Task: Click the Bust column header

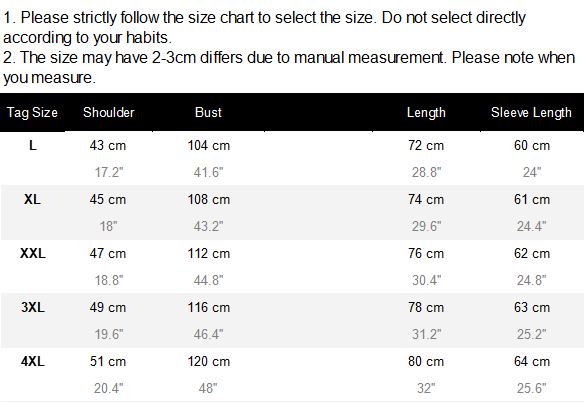Action: [208, 112]
